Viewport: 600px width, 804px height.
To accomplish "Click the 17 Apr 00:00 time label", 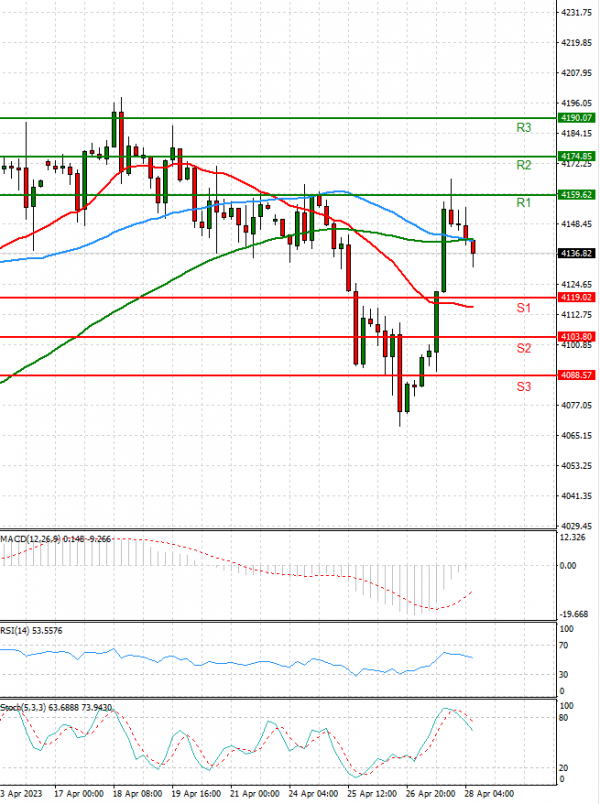I will tap(78, 794).
